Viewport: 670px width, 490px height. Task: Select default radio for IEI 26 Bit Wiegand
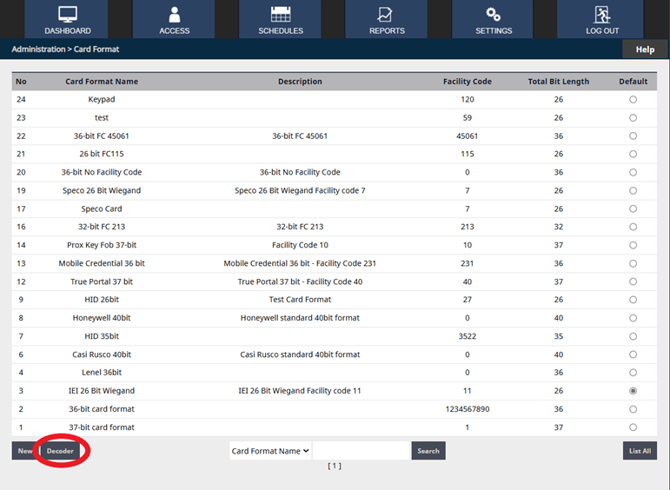633,391
